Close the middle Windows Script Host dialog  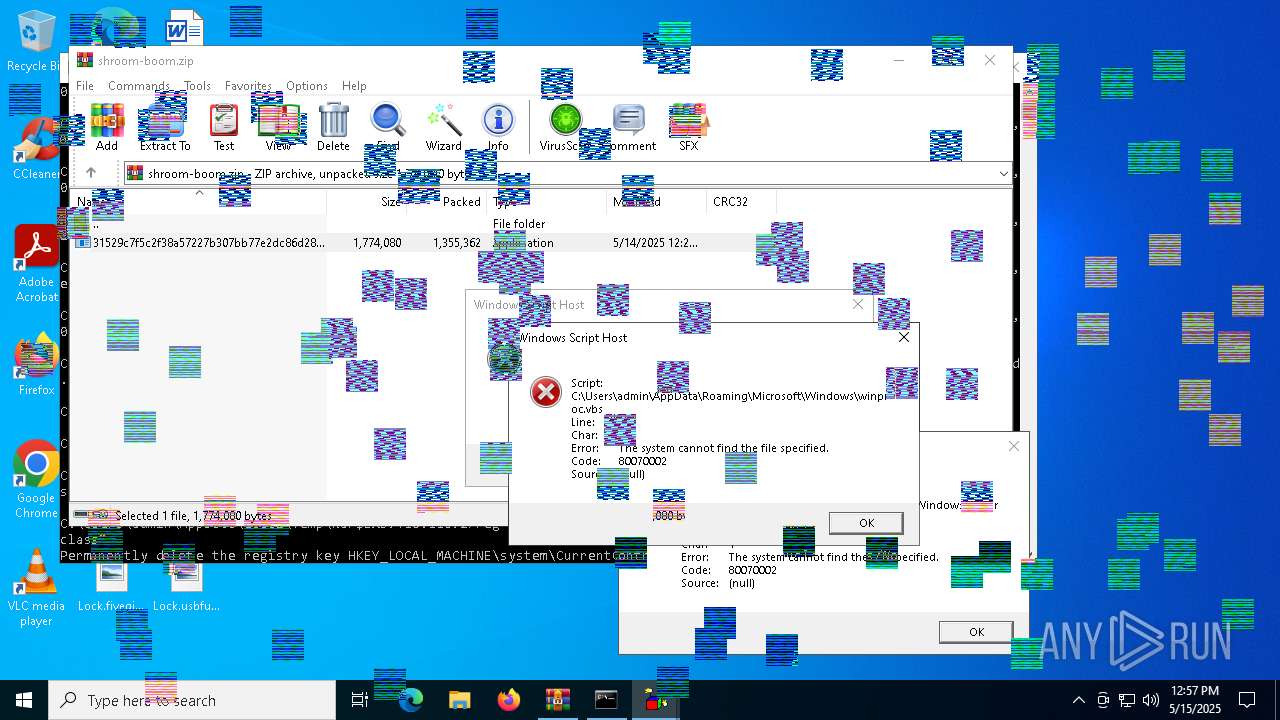(x=857, y=304)
